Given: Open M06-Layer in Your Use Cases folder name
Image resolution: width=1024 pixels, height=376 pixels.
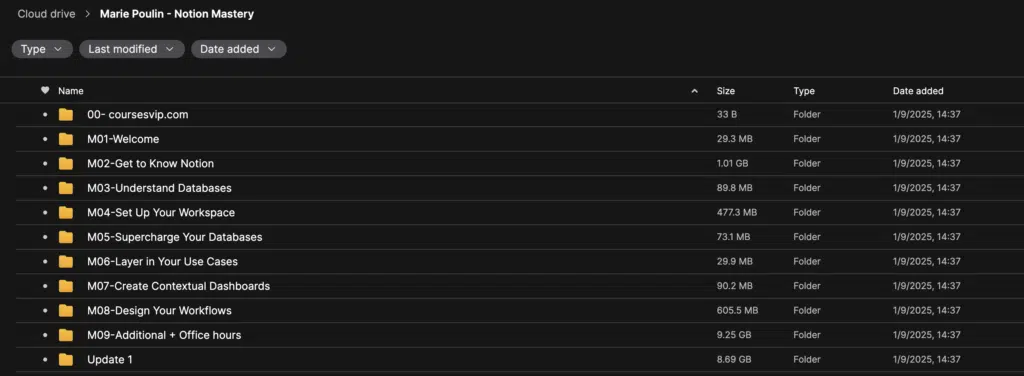Looking at the screenshot, I should point(163,262).
